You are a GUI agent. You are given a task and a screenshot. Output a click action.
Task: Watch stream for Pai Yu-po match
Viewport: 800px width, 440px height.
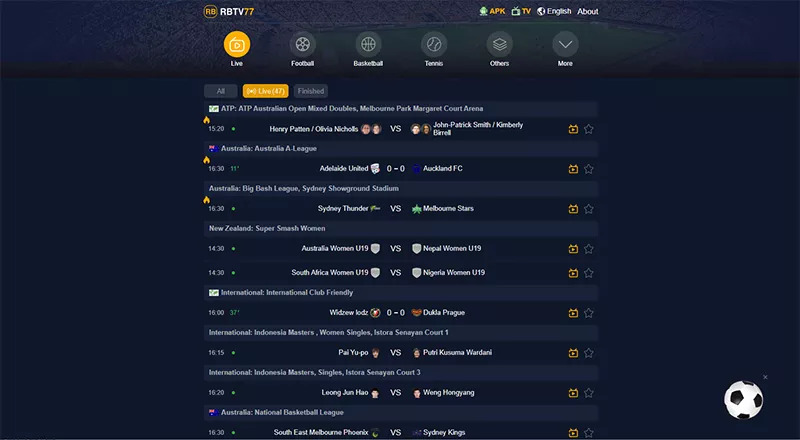573,353
